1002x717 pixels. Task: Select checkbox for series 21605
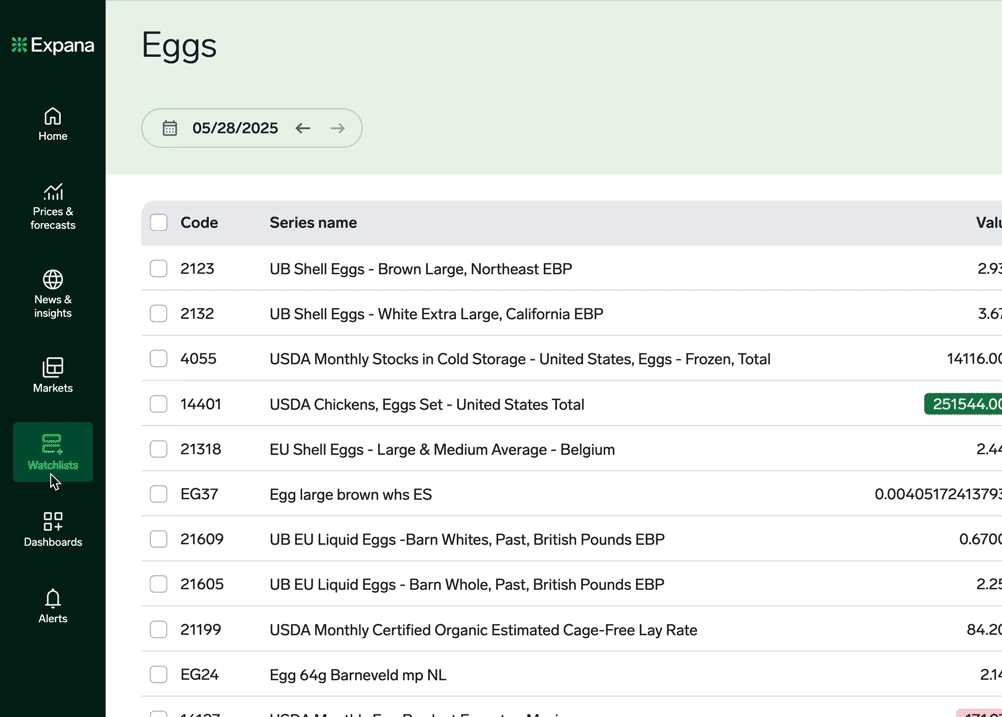158,584
